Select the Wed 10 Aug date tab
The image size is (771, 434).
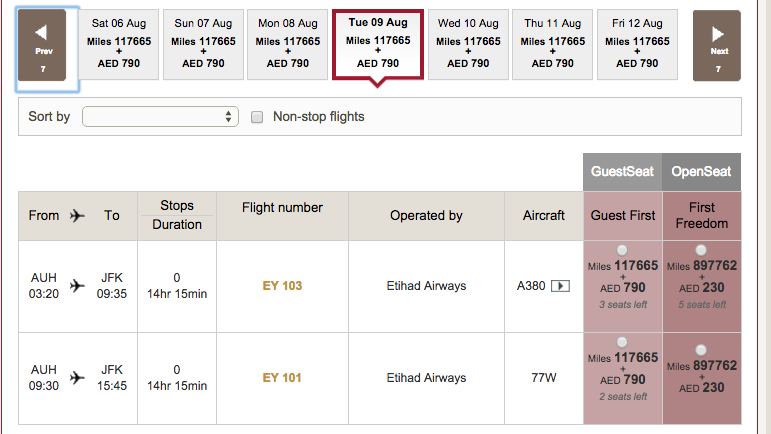[x=468, y=44]
